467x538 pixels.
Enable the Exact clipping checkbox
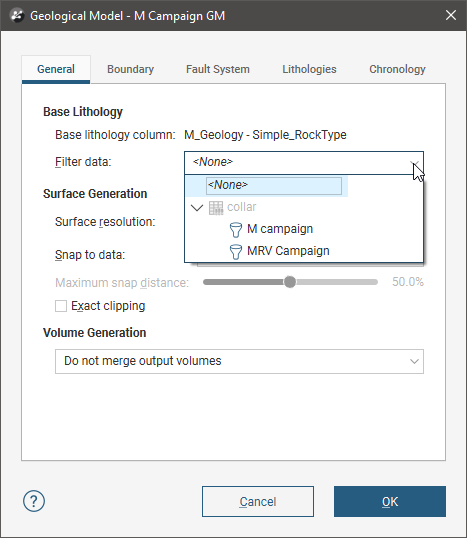pos(61,306)
